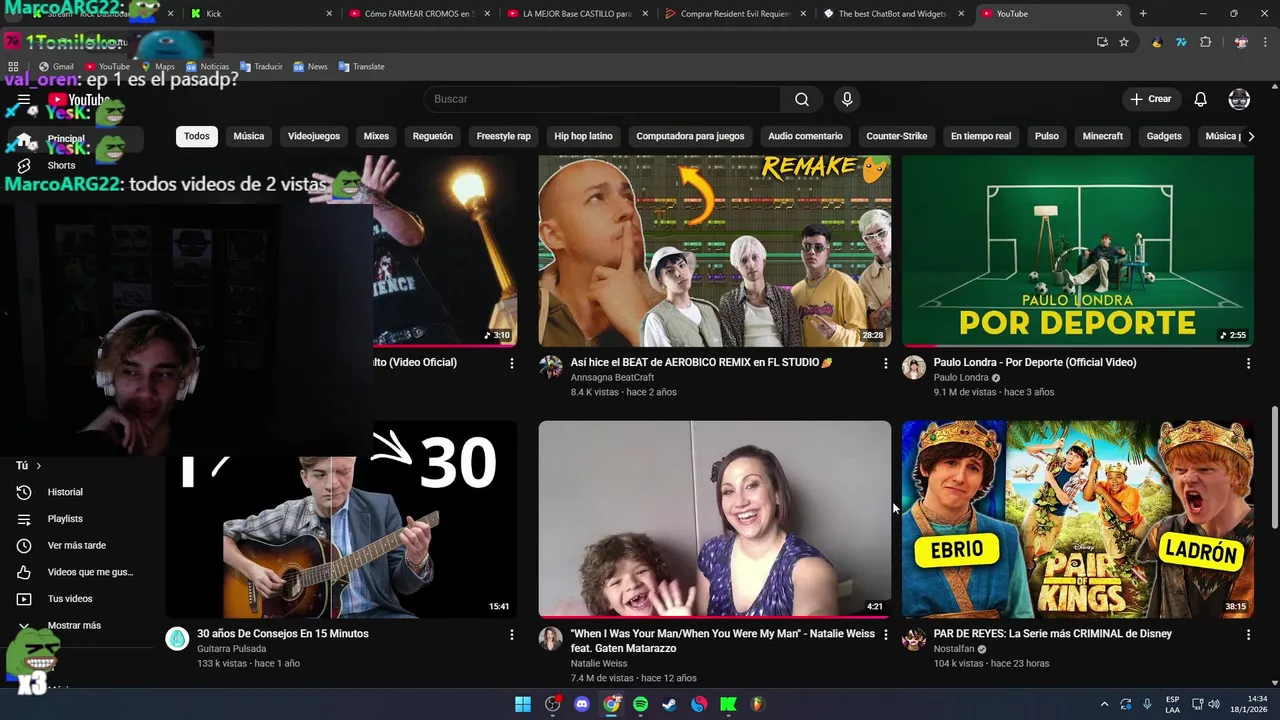Expand the Tú section chevron
Screen dimensions: 1280x720
[38, 466]
